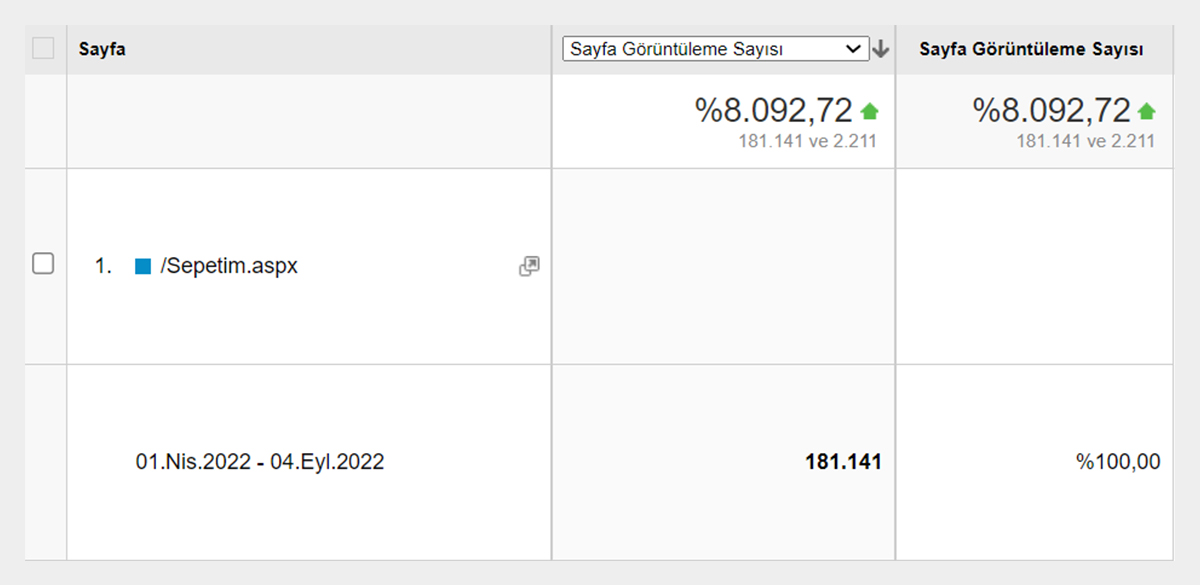Click the %8.092,72 total in first metric column
This screenshot has width=1200, height=585.
click(x=773, y=111)
